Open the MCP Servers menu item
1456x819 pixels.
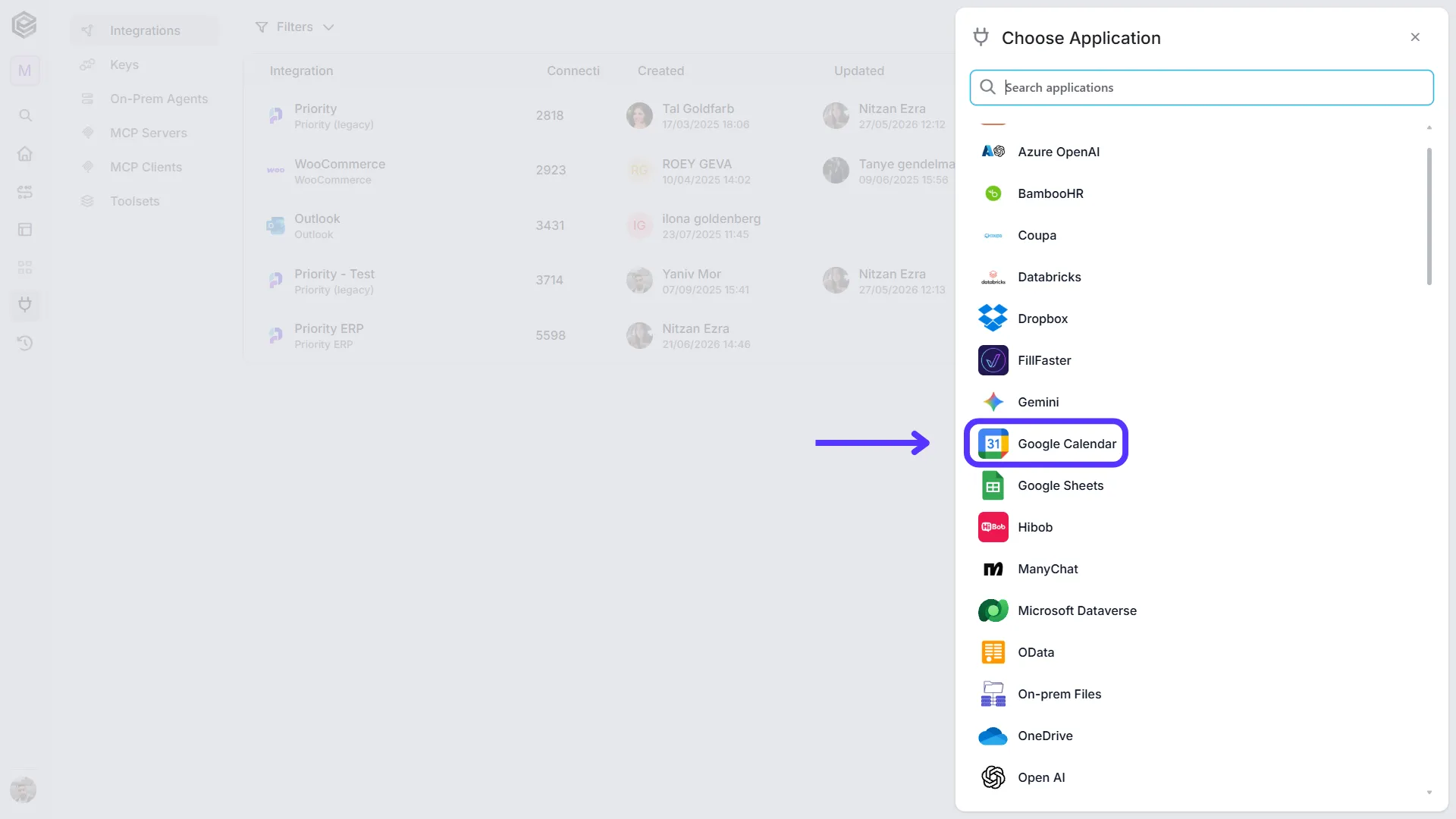click(x=144, y=133)
